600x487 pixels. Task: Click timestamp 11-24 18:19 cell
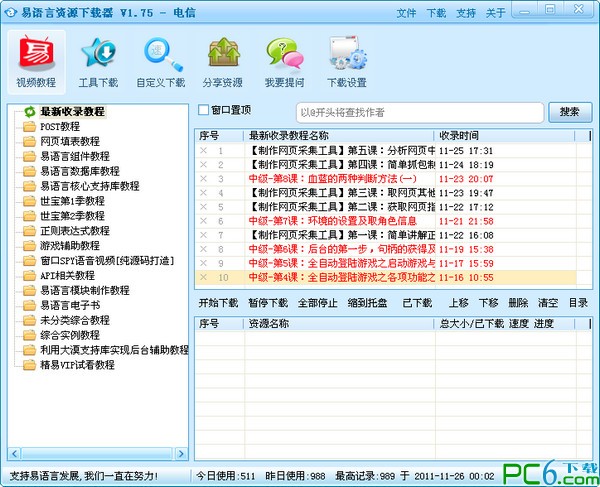point(466,165)
